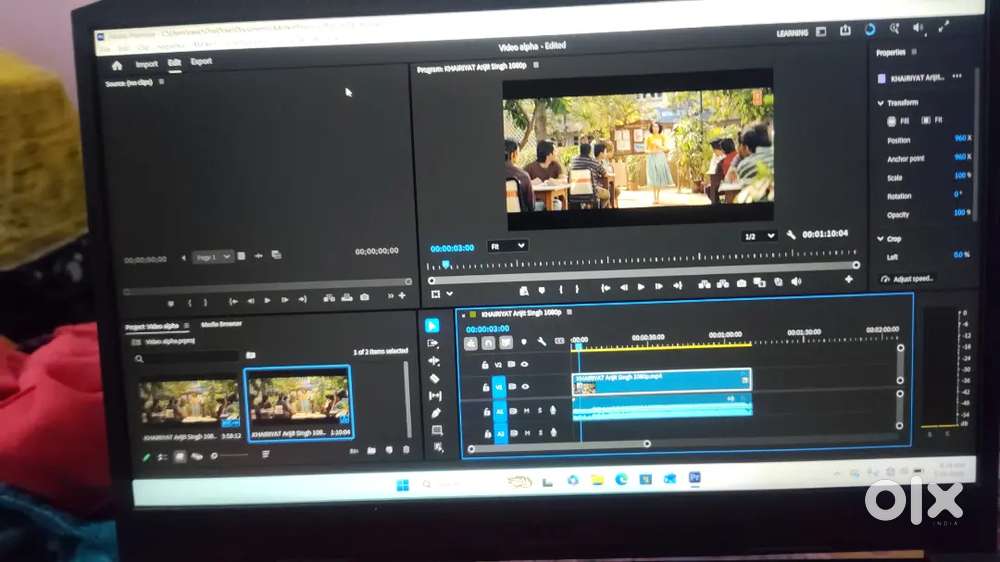
Task: Select the Rectangle tool
Action: coord(437,431)
